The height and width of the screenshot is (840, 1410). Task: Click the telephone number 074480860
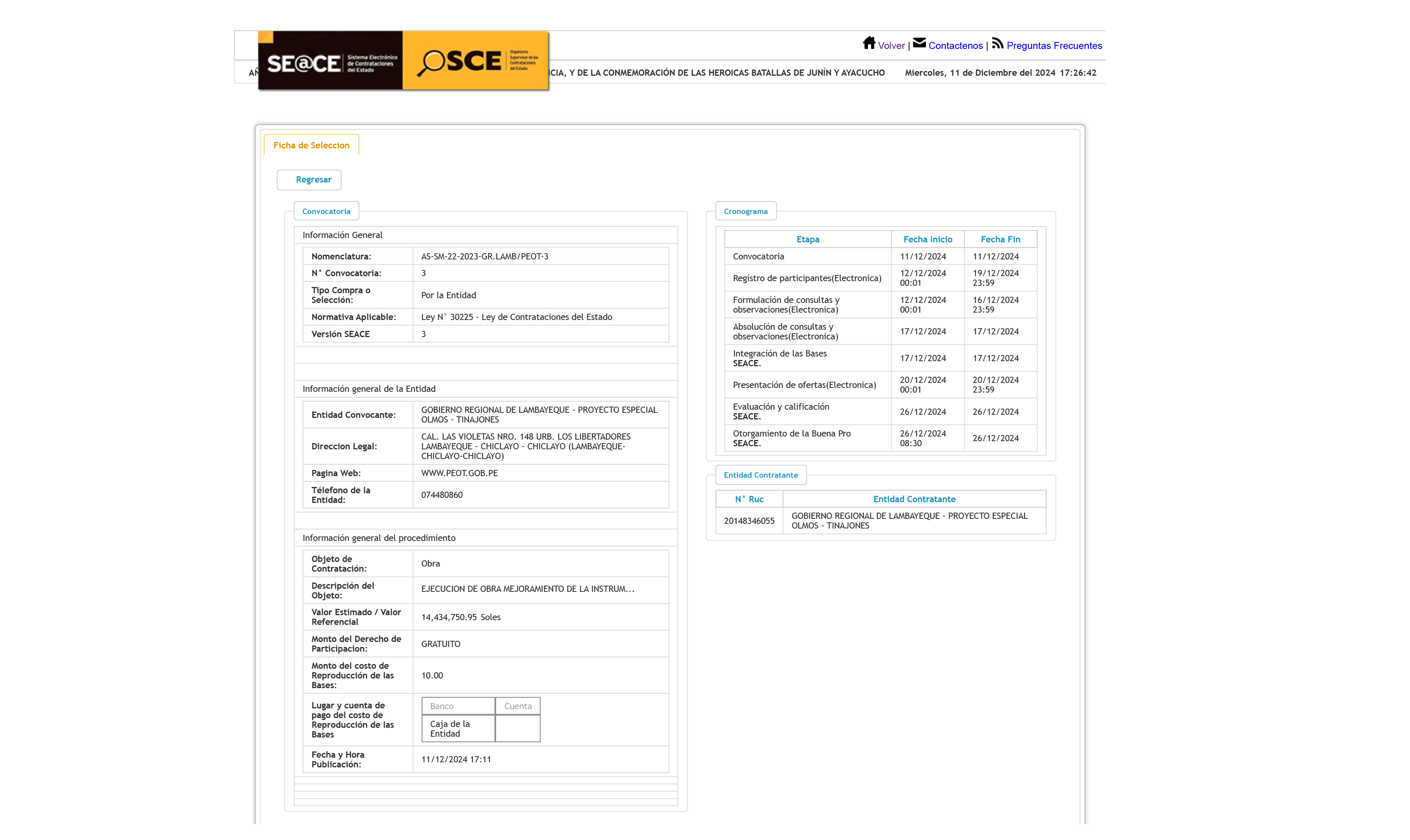click(x=442, y=495)
